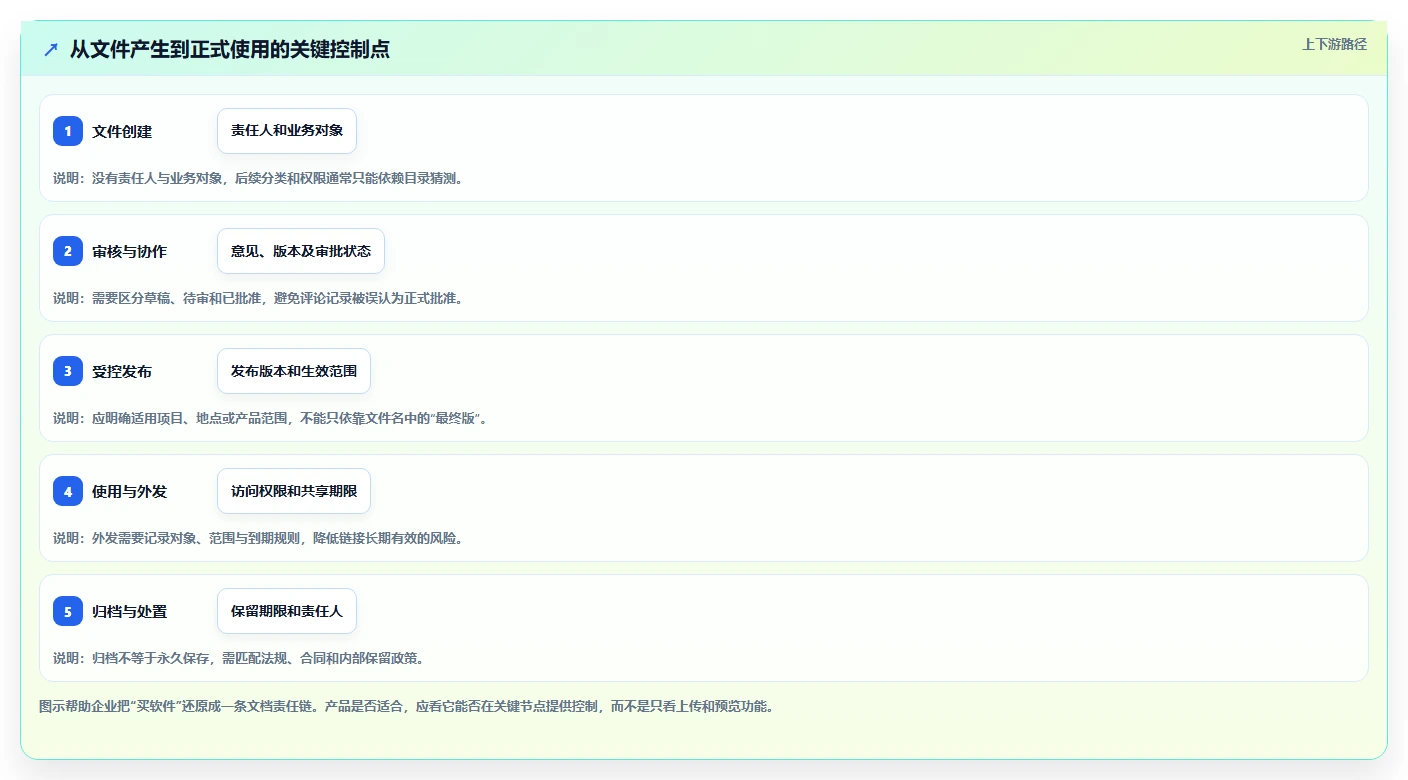
Task: Click the 访问权限和共享期限 tag
Action: pyautogui.click(x=294, y=491)
